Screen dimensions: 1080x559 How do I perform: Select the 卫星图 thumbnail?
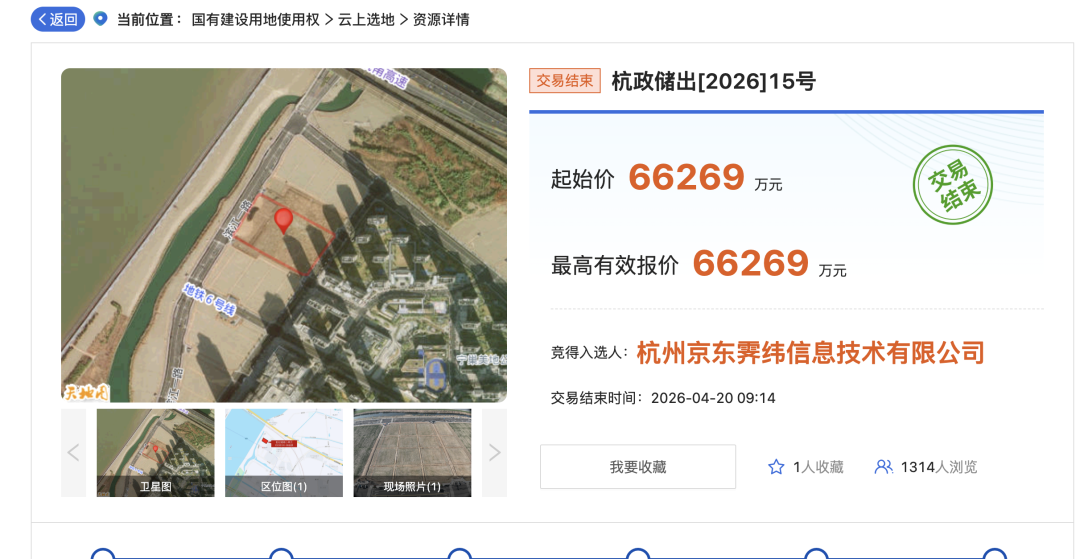point(155,452)
